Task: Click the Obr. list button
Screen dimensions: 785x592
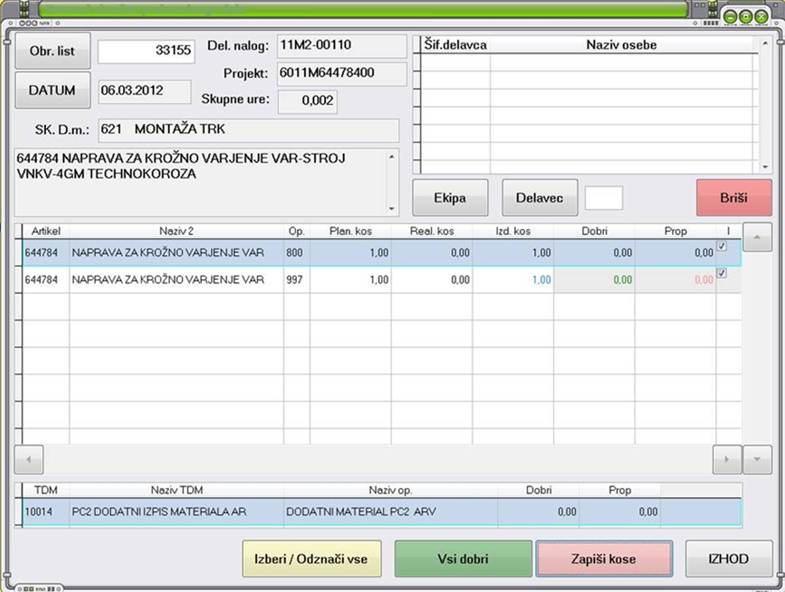Action: coord(53,51)
